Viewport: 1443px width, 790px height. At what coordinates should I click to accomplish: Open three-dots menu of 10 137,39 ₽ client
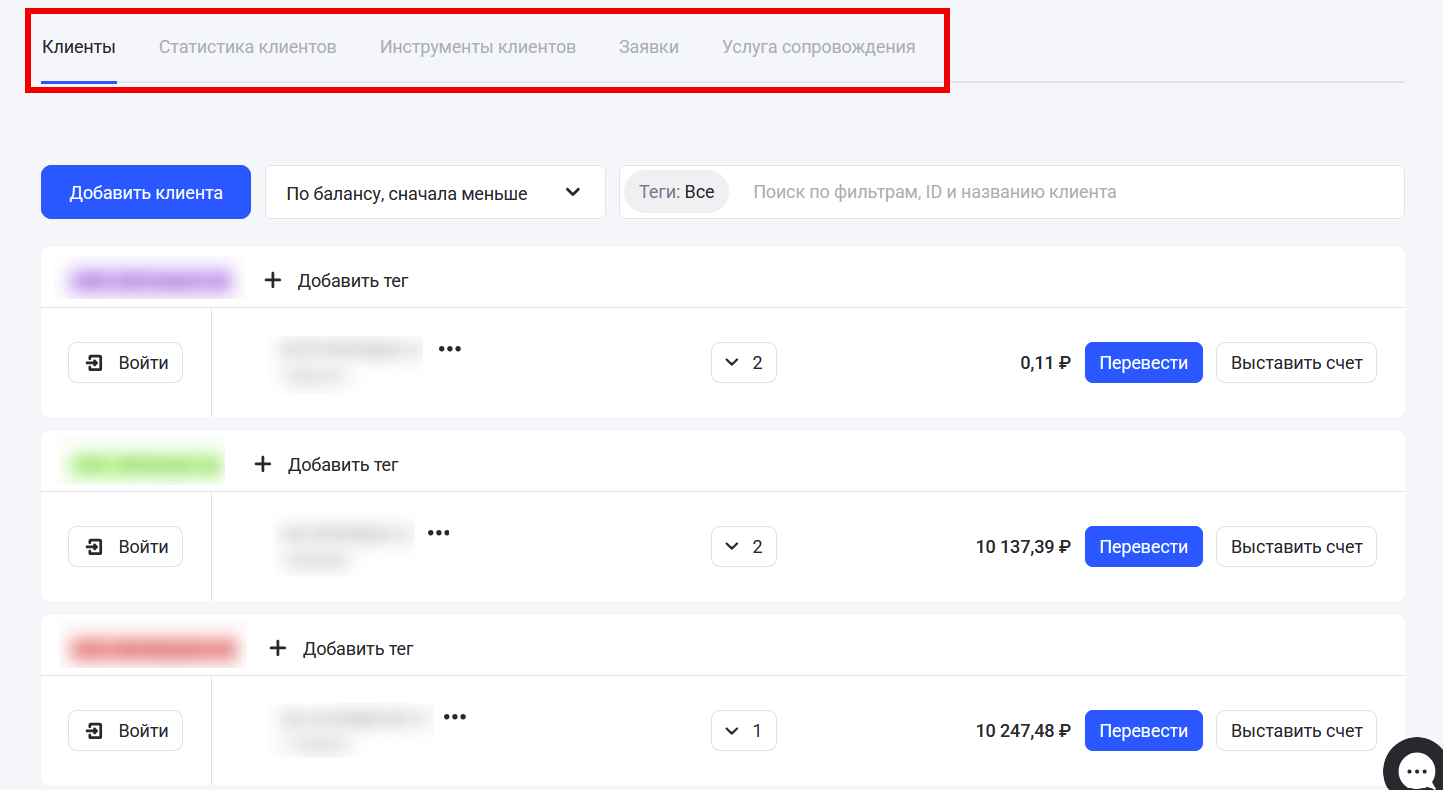[439, 533]
